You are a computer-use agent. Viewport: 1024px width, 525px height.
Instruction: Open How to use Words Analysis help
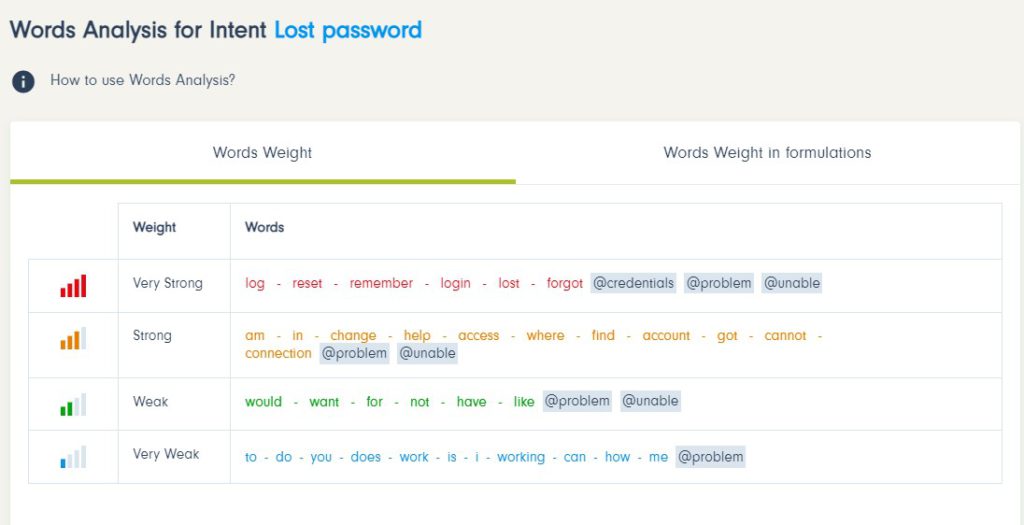(142, 80)
